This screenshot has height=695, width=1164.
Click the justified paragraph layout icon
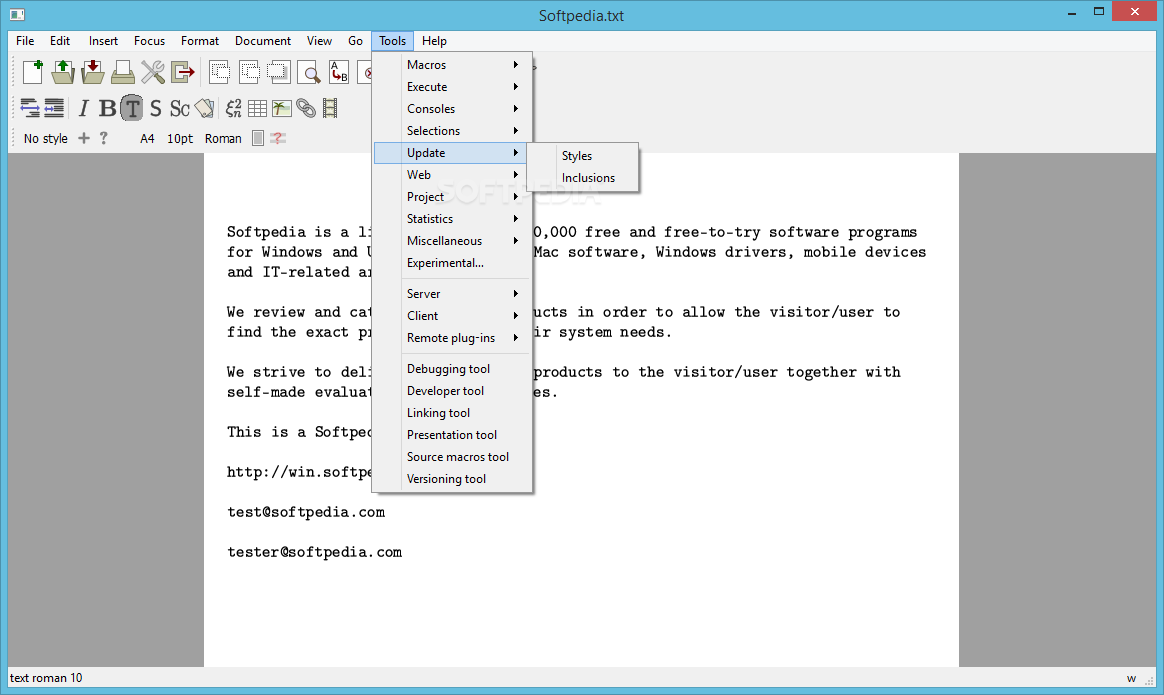[54, 108]
